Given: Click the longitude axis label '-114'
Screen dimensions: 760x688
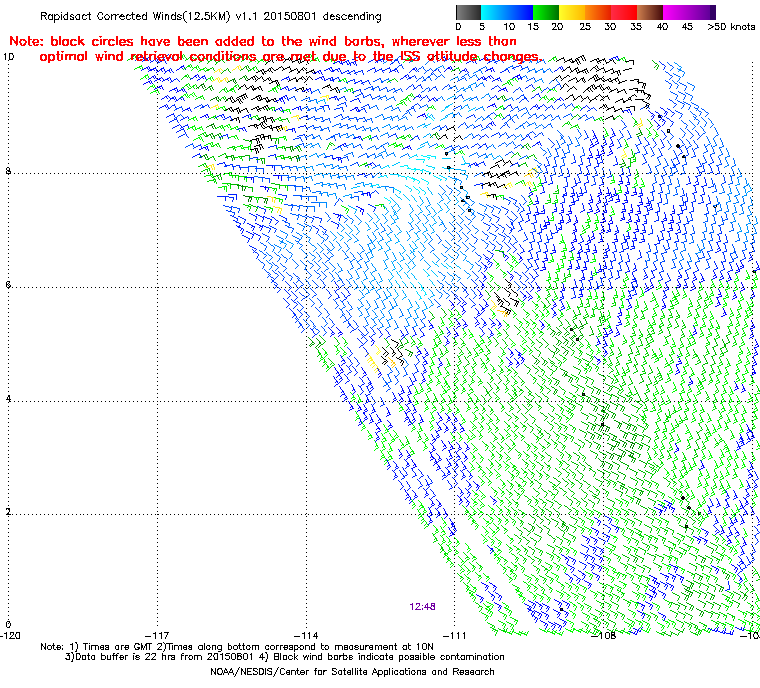Looking at the screenshot, I should click(x=306, y=636).
